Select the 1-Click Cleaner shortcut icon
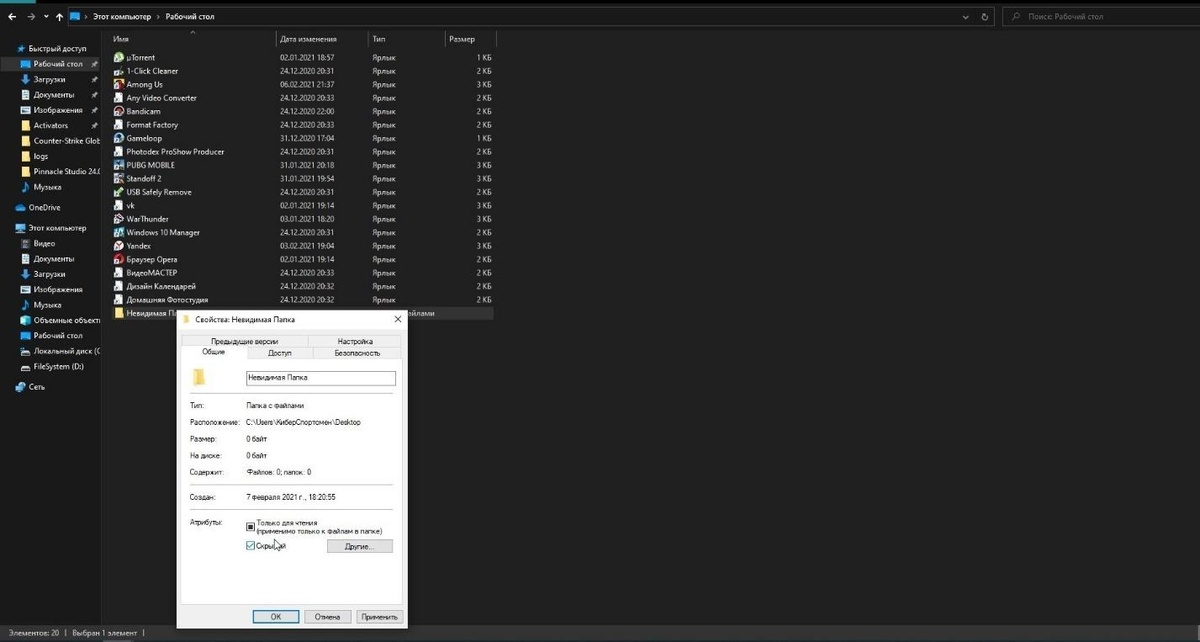1200x642 pixels. [119, 71]
